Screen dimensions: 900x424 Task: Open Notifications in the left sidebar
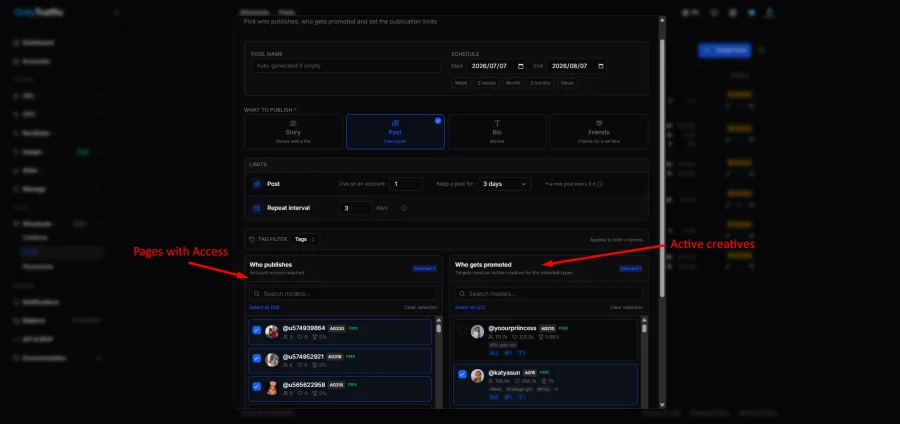click(x=40, y=302)
